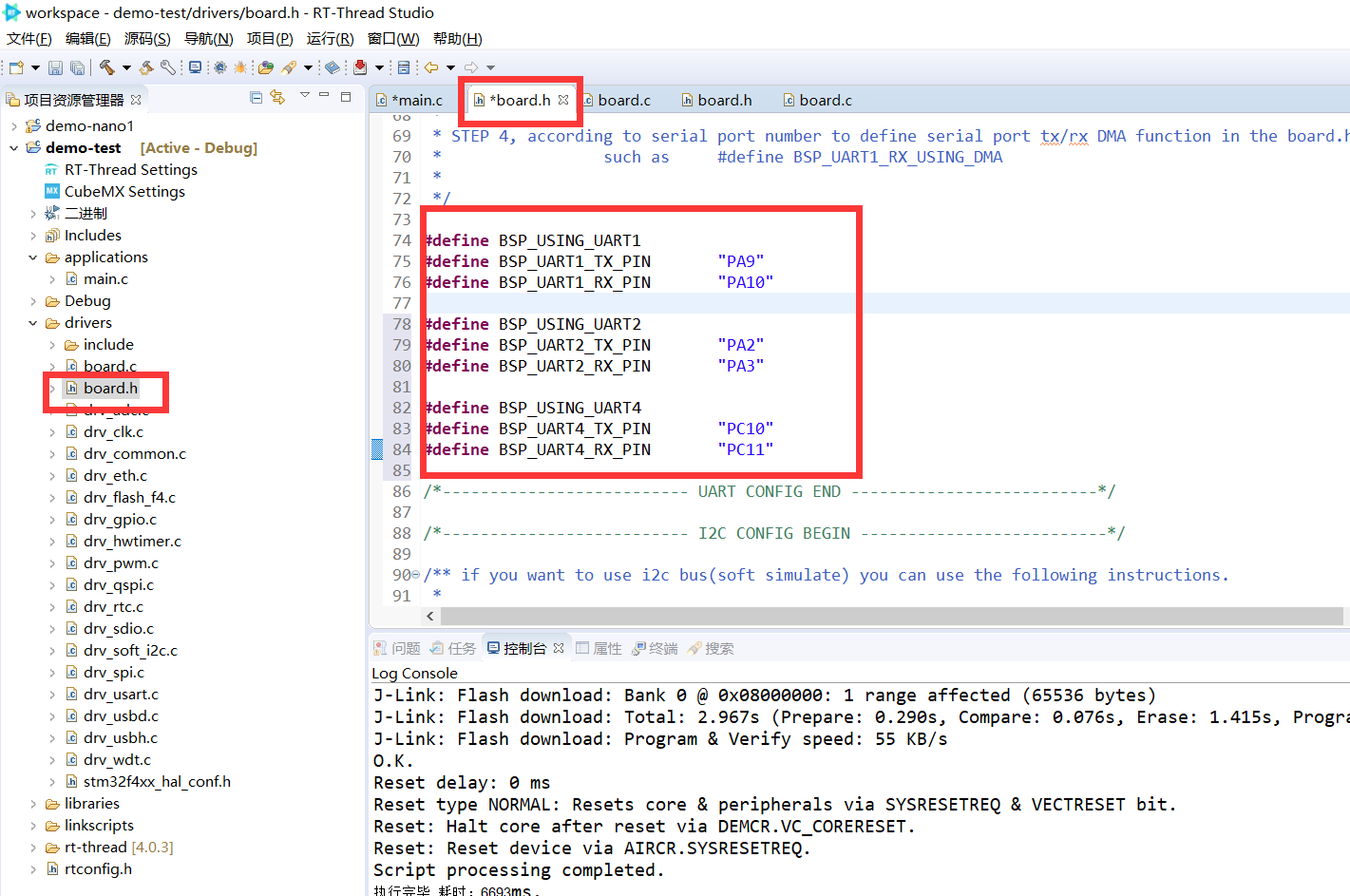Click the download program toolbar icon
Viewport: 1350px width, 896px height.
click(360, 67)
